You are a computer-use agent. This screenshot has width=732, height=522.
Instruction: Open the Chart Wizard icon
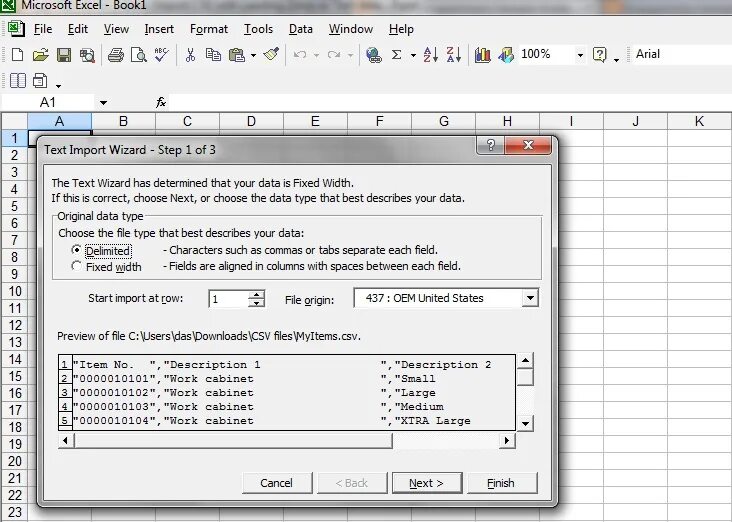483,55
